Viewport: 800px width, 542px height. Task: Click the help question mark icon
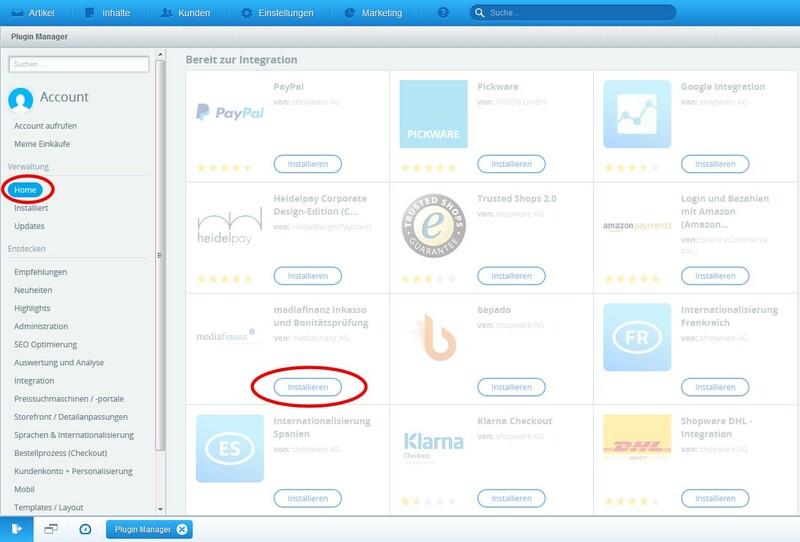click(443, 13)
